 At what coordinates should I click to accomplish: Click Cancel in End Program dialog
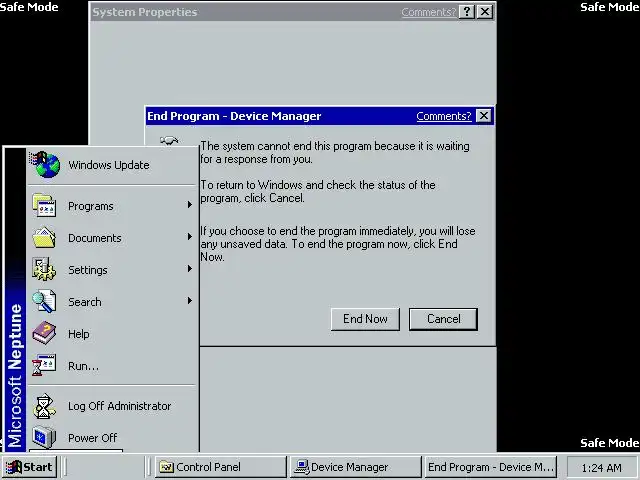pyautogui.click(x=443, y=319)
